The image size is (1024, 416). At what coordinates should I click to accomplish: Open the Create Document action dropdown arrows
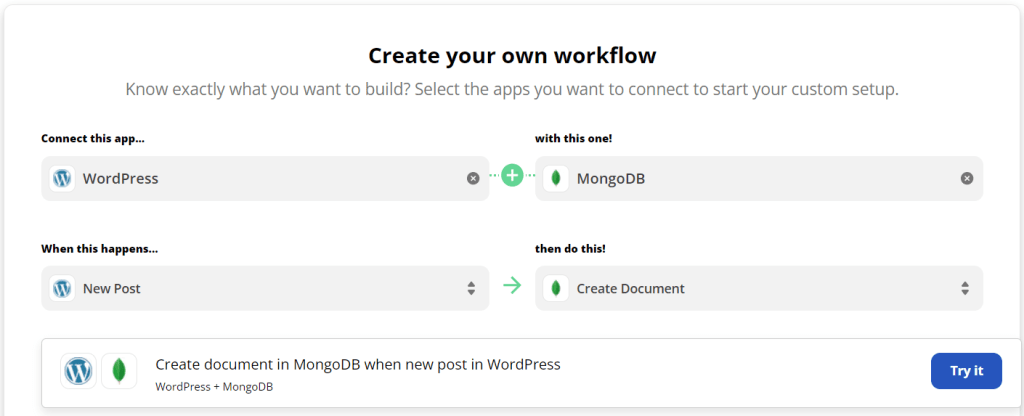(965, 288)
